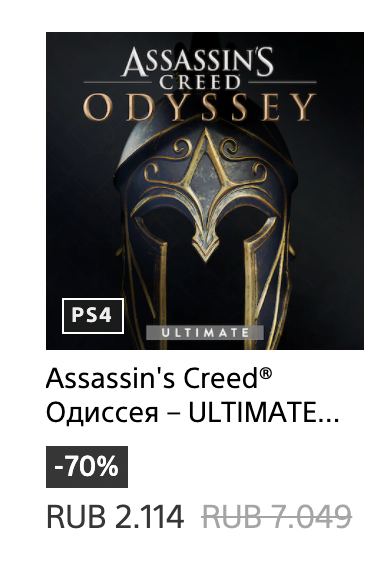Click the ULTIMATE edition banner on cover
This screenshot has width=390, height=568.
[x=205, y=333]
